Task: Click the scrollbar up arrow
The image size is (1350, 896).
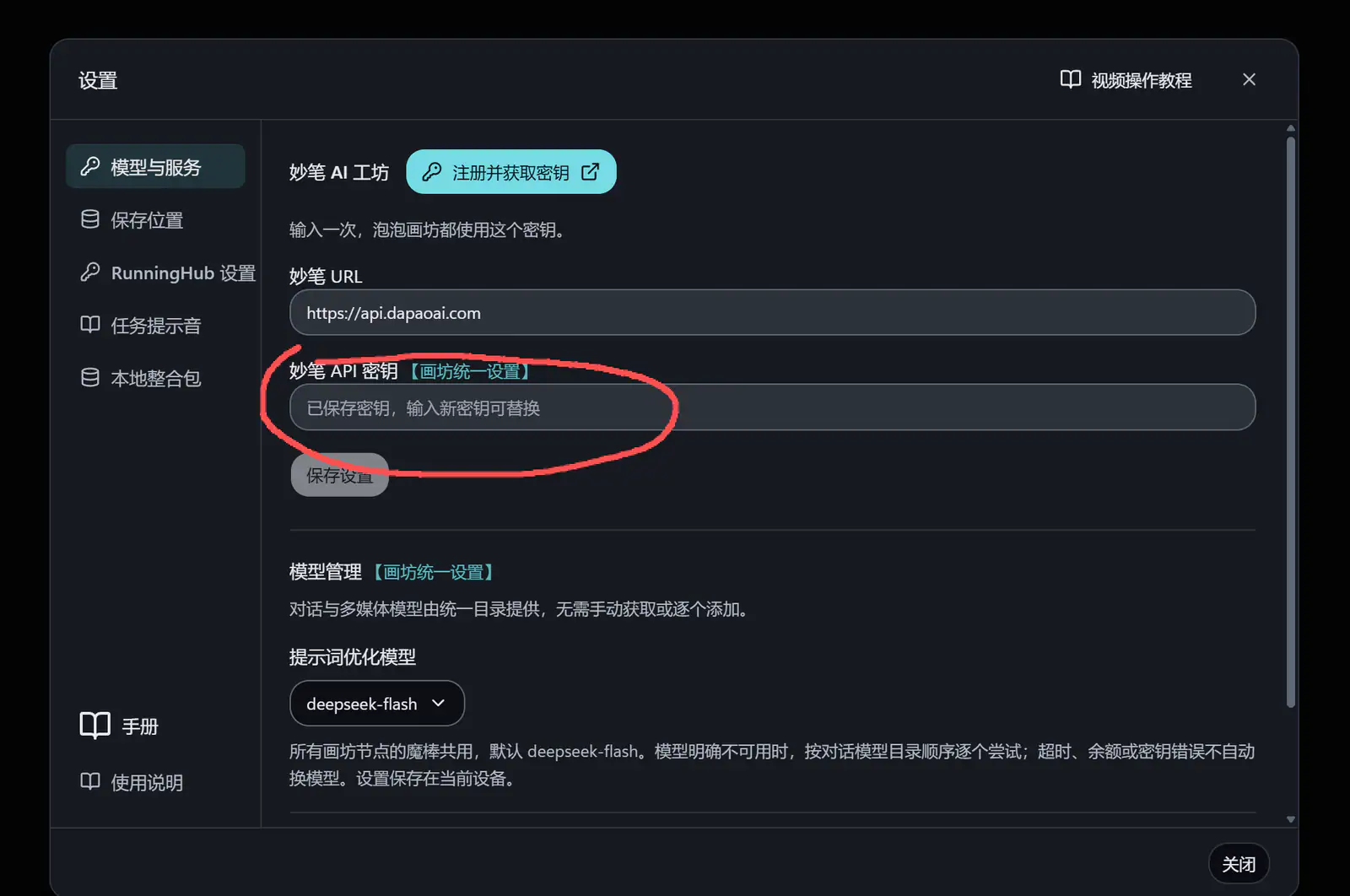Action: 1290,128
